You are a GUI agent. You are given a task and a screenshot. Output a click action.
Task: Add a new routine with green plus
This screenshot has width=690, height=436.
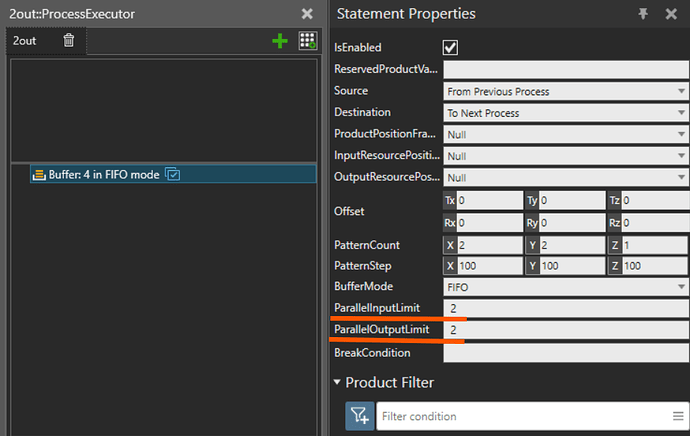(x=280, y=41)
